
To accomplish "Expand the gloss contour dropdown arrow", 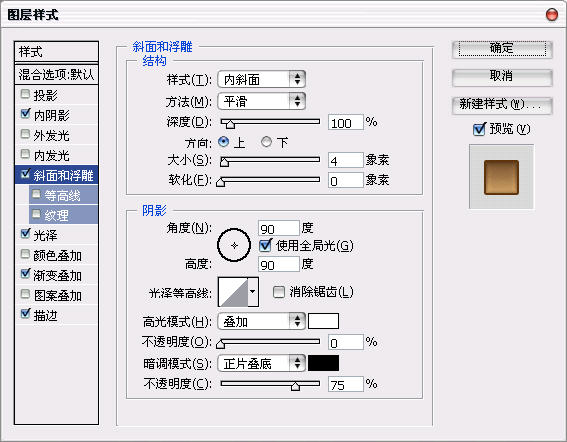I will click(x=253, y=292).
